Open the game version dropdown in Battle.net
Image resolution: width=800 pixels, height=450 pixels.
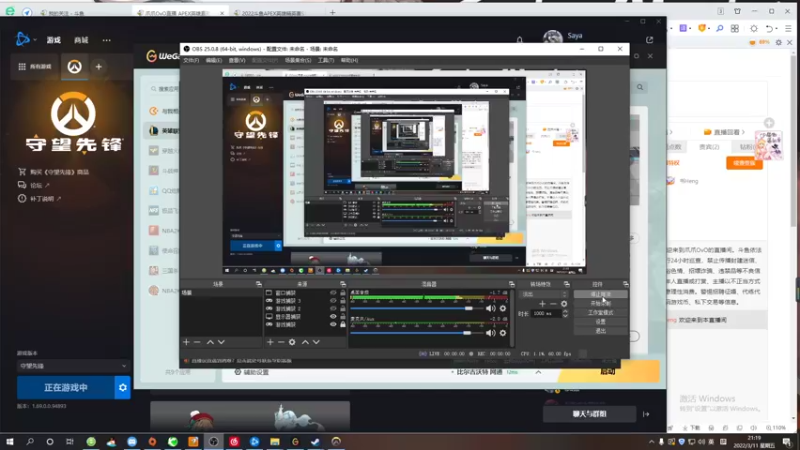(73, 366)
